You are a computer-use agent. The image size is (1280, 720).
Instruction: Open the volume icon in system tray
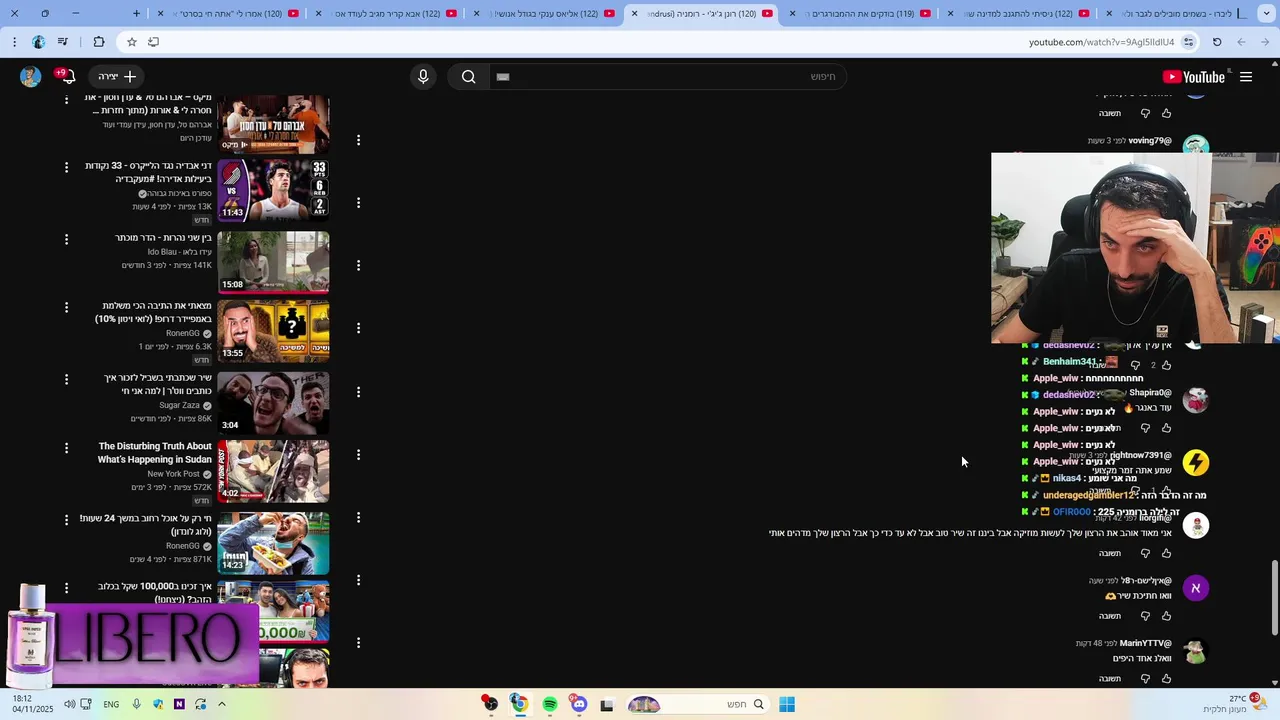pos(69,704)
